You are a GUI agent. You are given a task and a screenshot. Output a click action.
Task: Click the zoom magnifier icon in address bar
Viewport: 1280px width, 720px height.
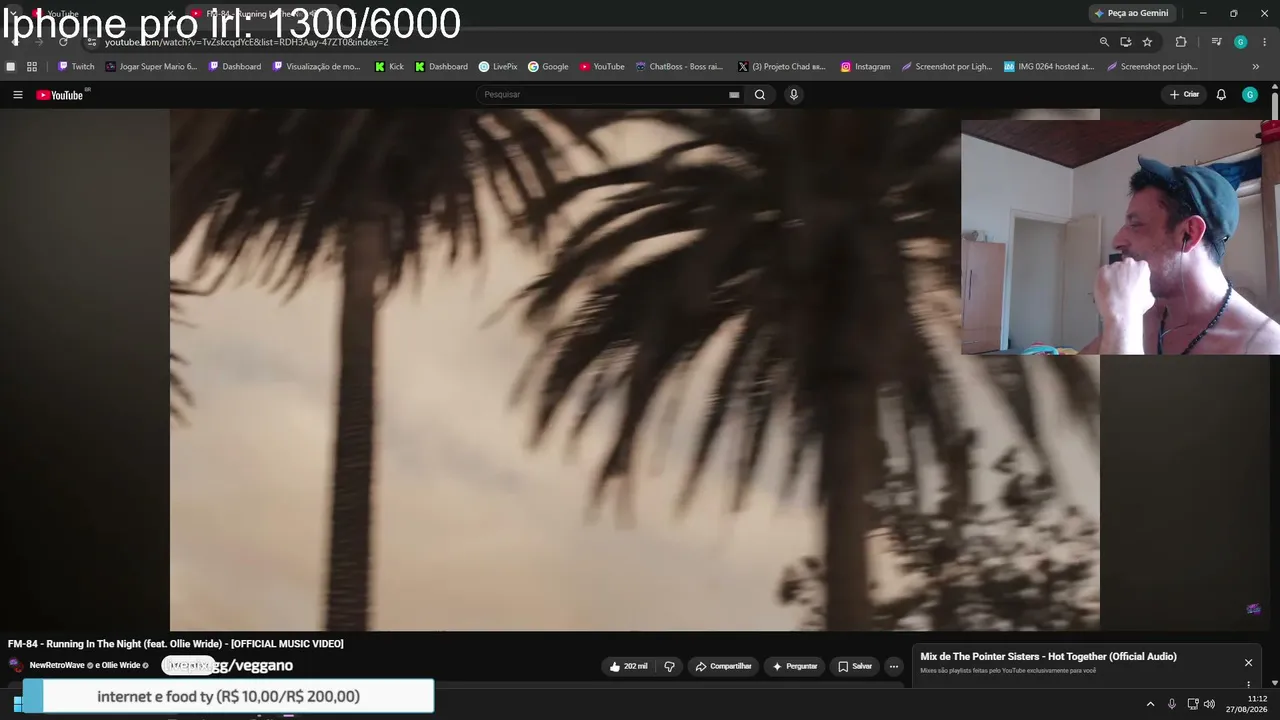1104,42
